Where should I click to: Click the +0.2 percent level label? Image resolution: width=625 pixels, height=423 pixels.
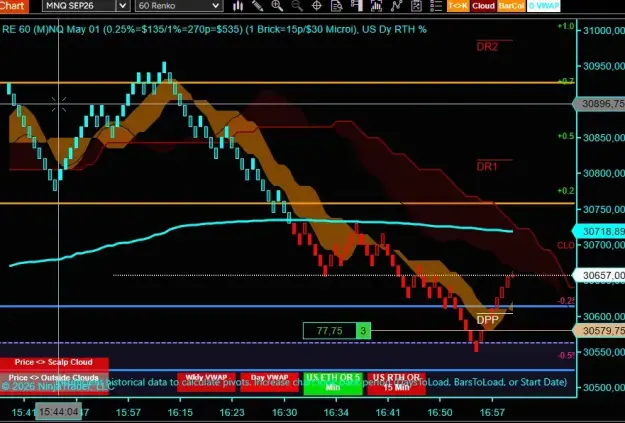[566, 191]
